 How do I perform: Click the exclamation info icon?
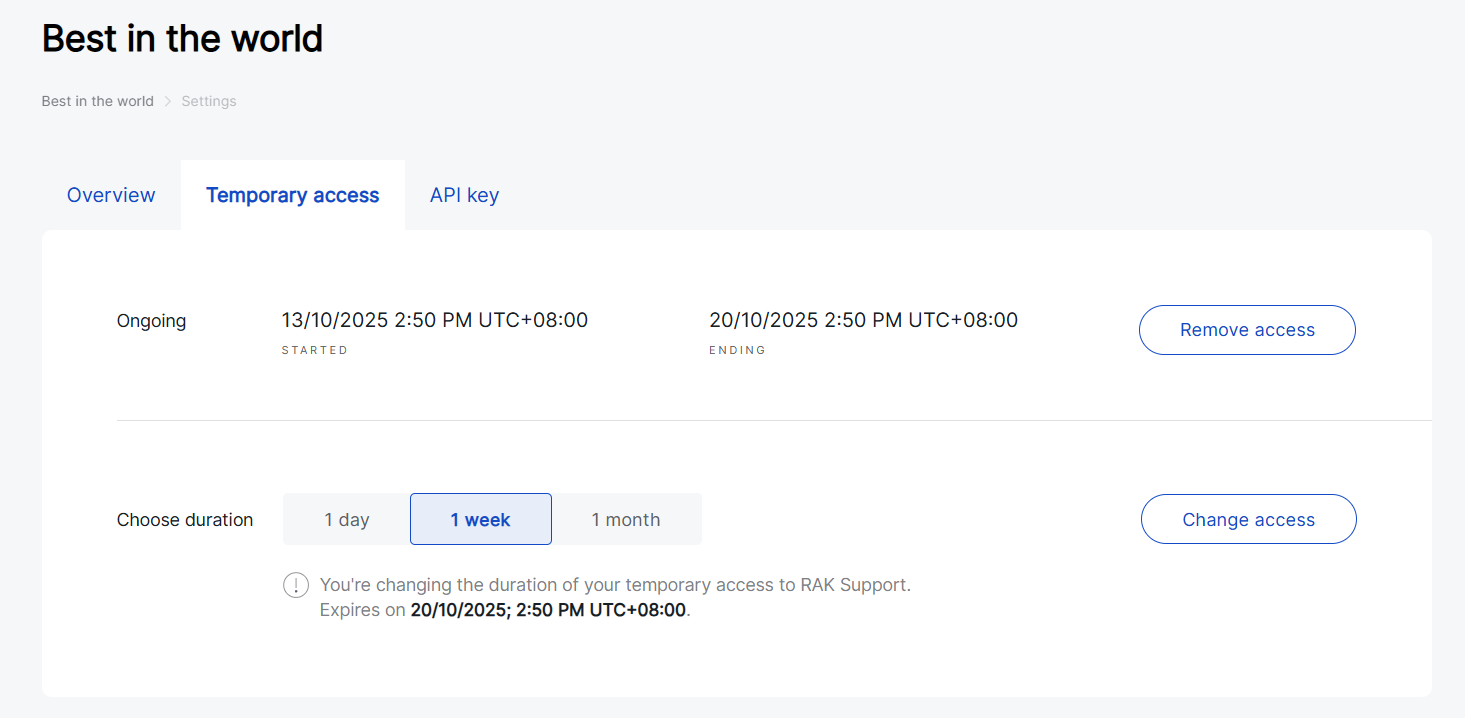[x=296, y=585]
